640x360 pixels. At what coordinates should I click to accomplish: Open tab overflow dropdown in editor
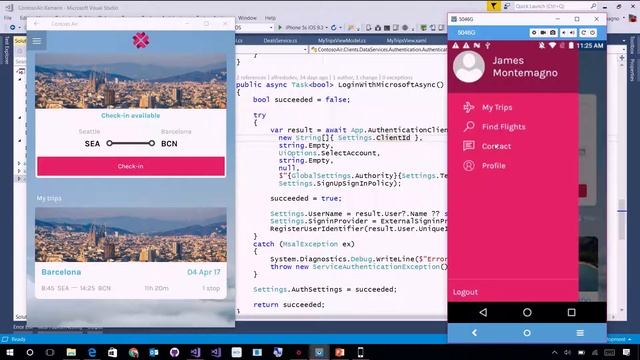623,41
